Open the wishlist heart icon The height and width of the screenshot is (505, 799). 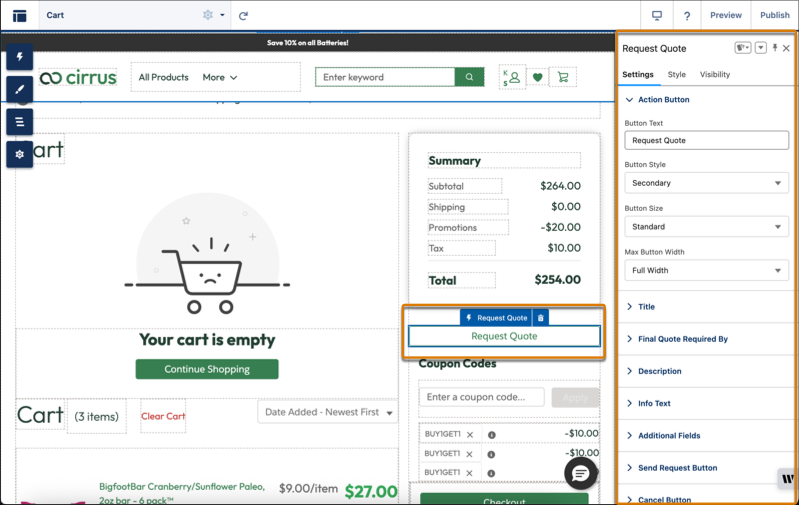pyautogui.click(x=538, y=77)
